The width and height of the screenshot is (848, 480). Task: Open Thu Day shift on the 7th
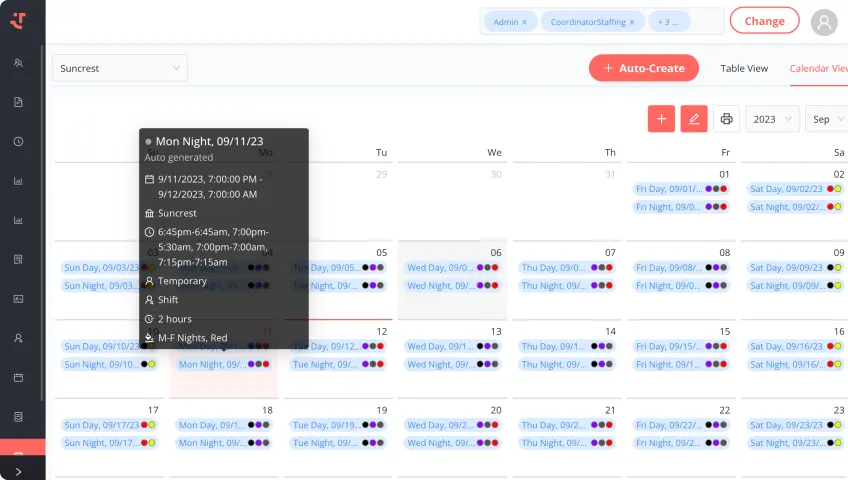click(x=567, y=268)
